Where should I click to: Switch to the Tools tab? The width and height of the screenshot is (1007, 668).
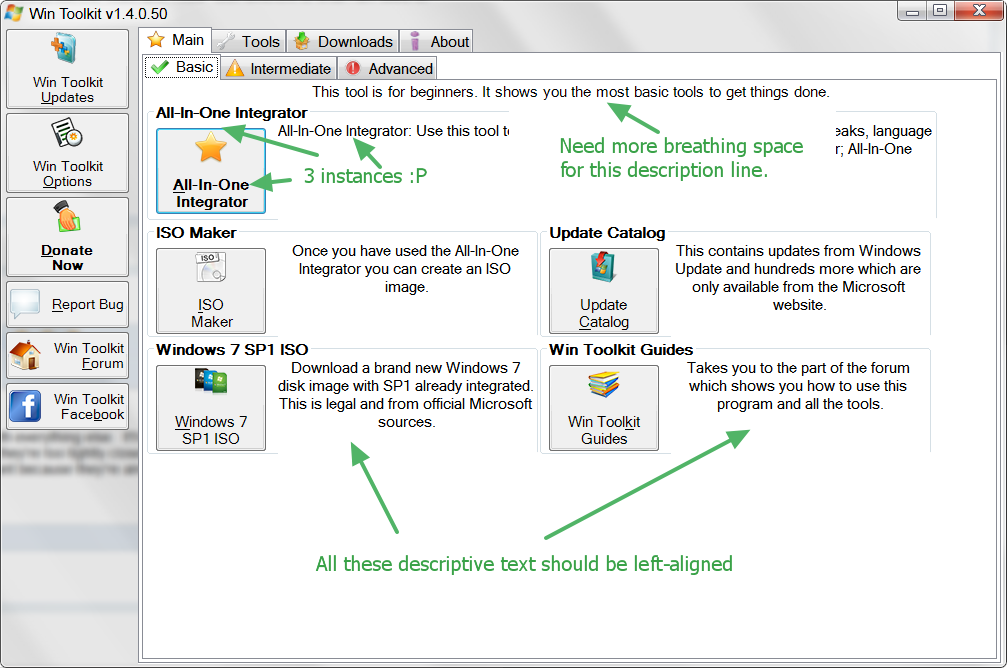pos(249,42)
